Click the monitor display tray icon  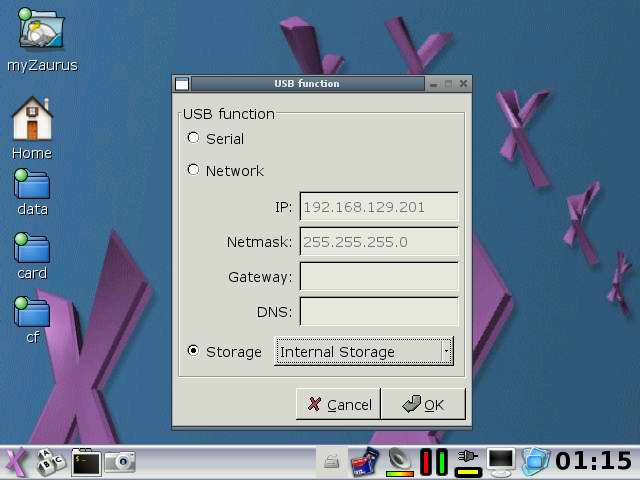tap(501, 461)
